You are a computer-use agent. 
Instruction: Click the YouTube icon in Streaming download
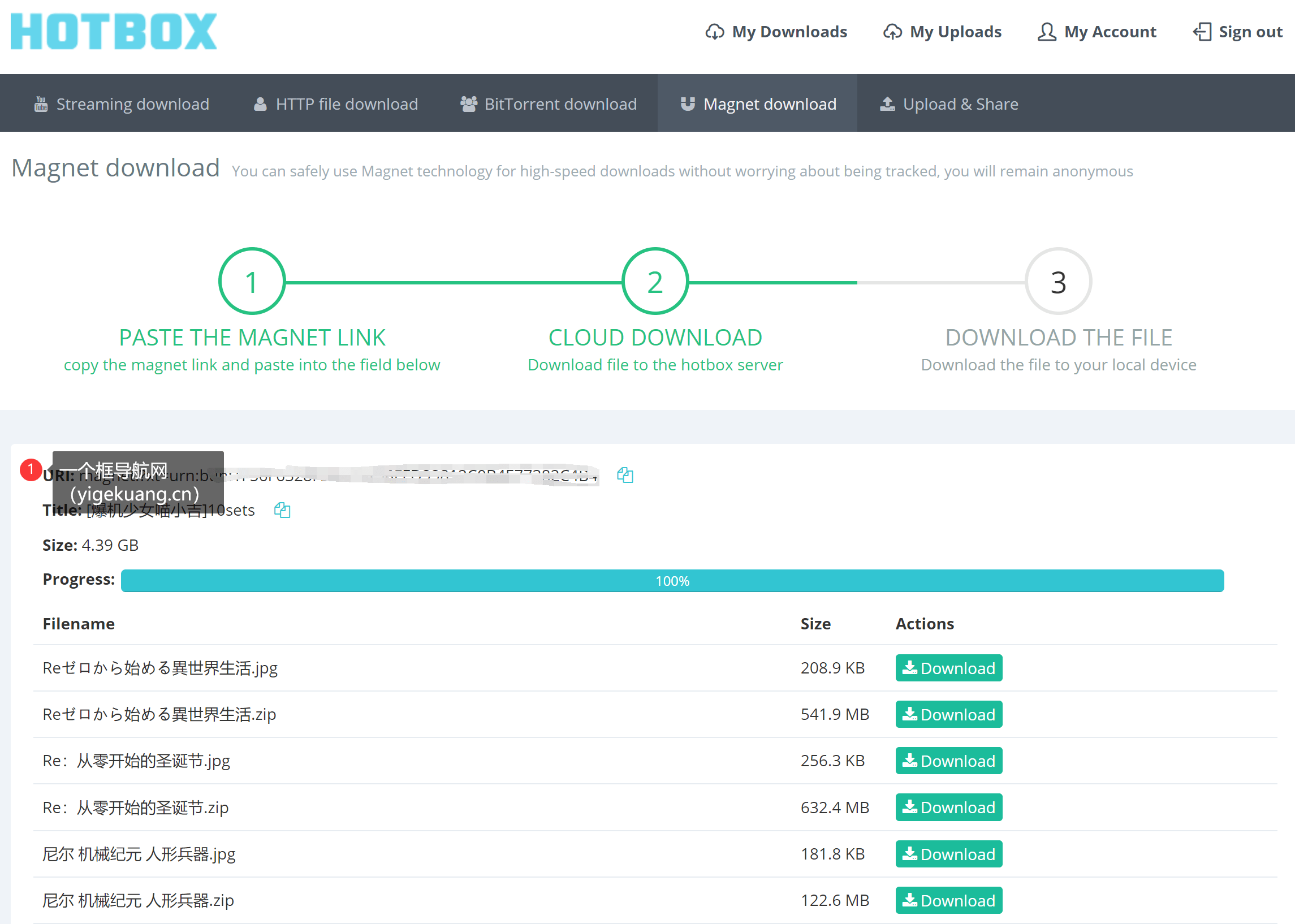41,103
